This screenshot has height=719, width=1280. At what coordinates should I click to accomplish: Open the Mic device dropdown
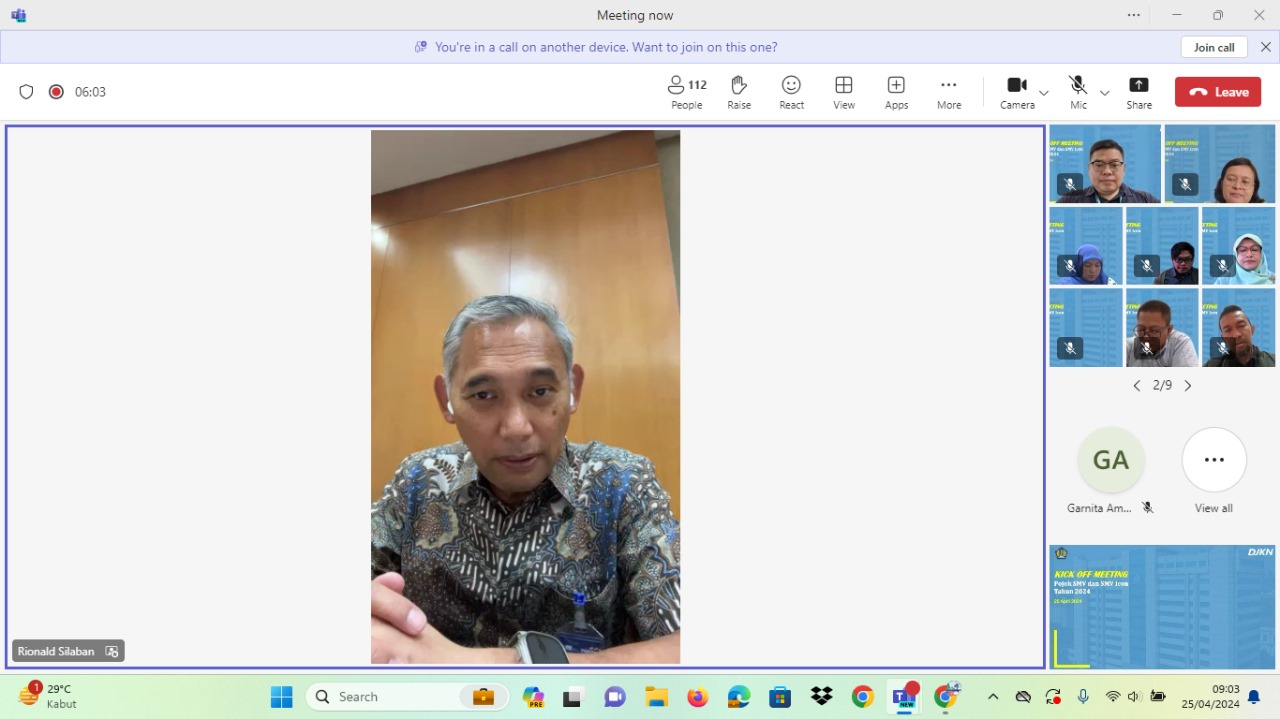click(1104, 93)
